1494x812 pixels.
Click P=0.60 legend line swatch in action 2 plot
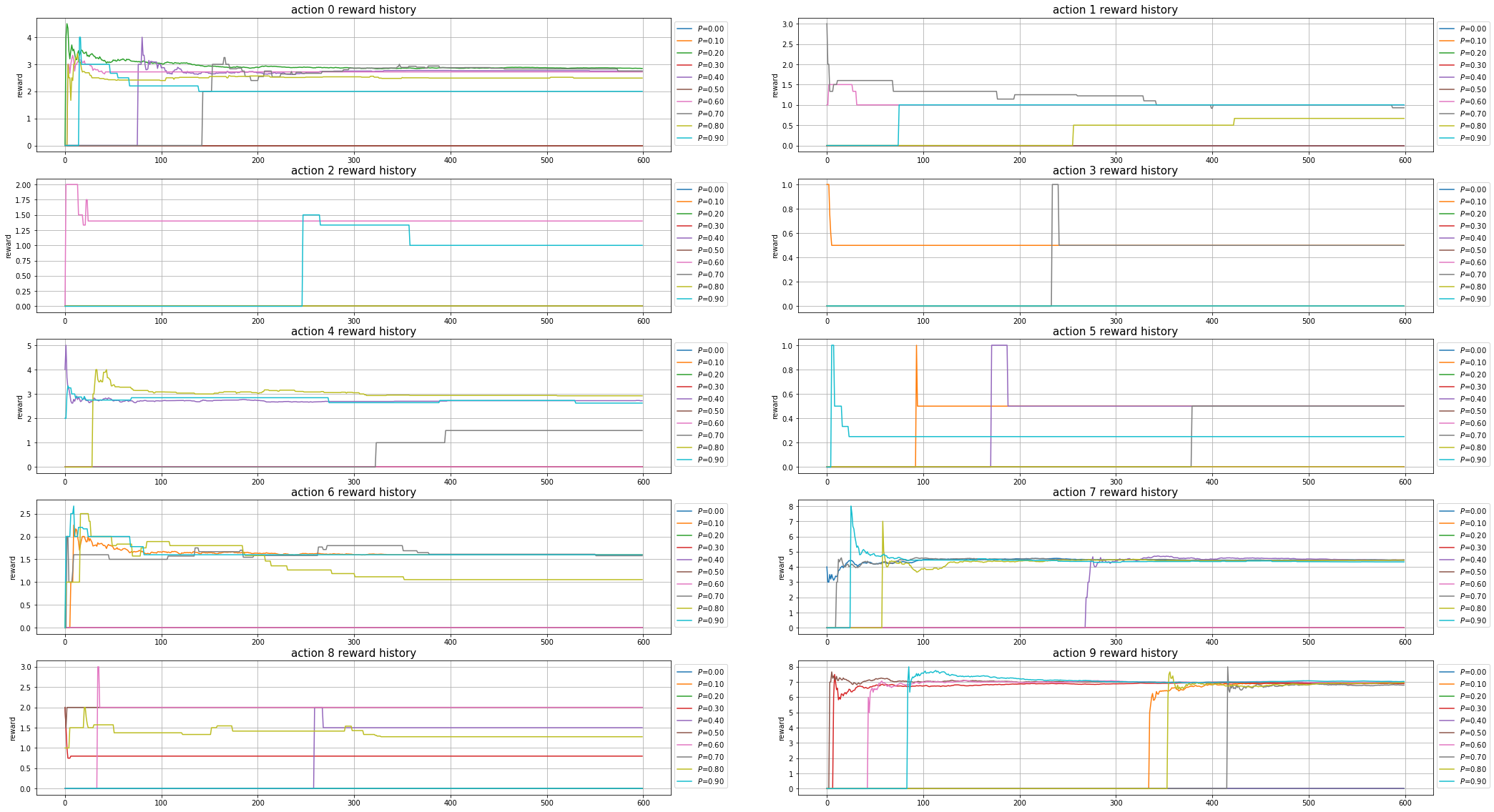pyautogui.click(x=684, y=262)
